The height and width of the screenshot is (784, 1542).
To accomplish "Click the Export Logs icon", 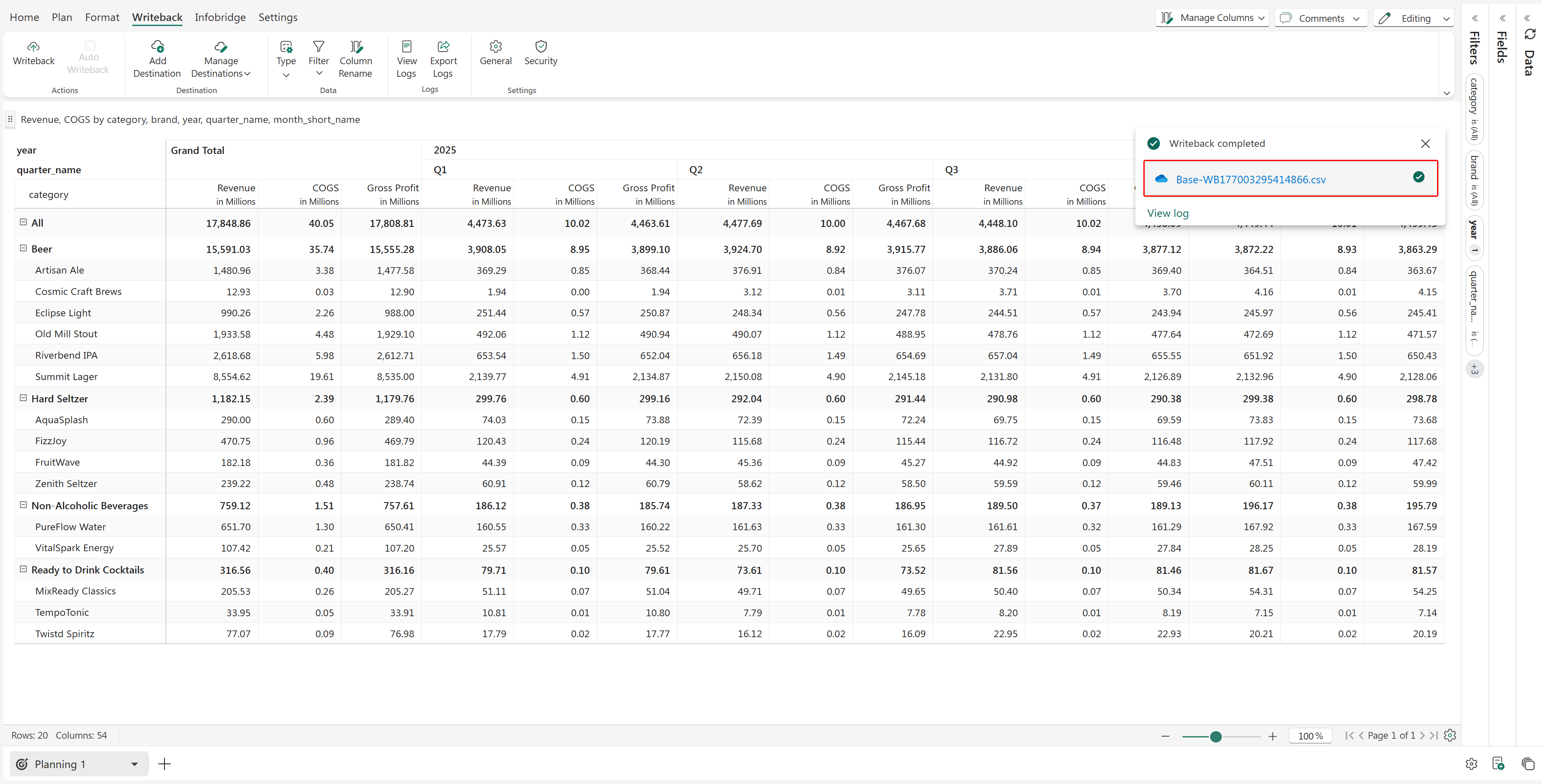I will 443,47.
